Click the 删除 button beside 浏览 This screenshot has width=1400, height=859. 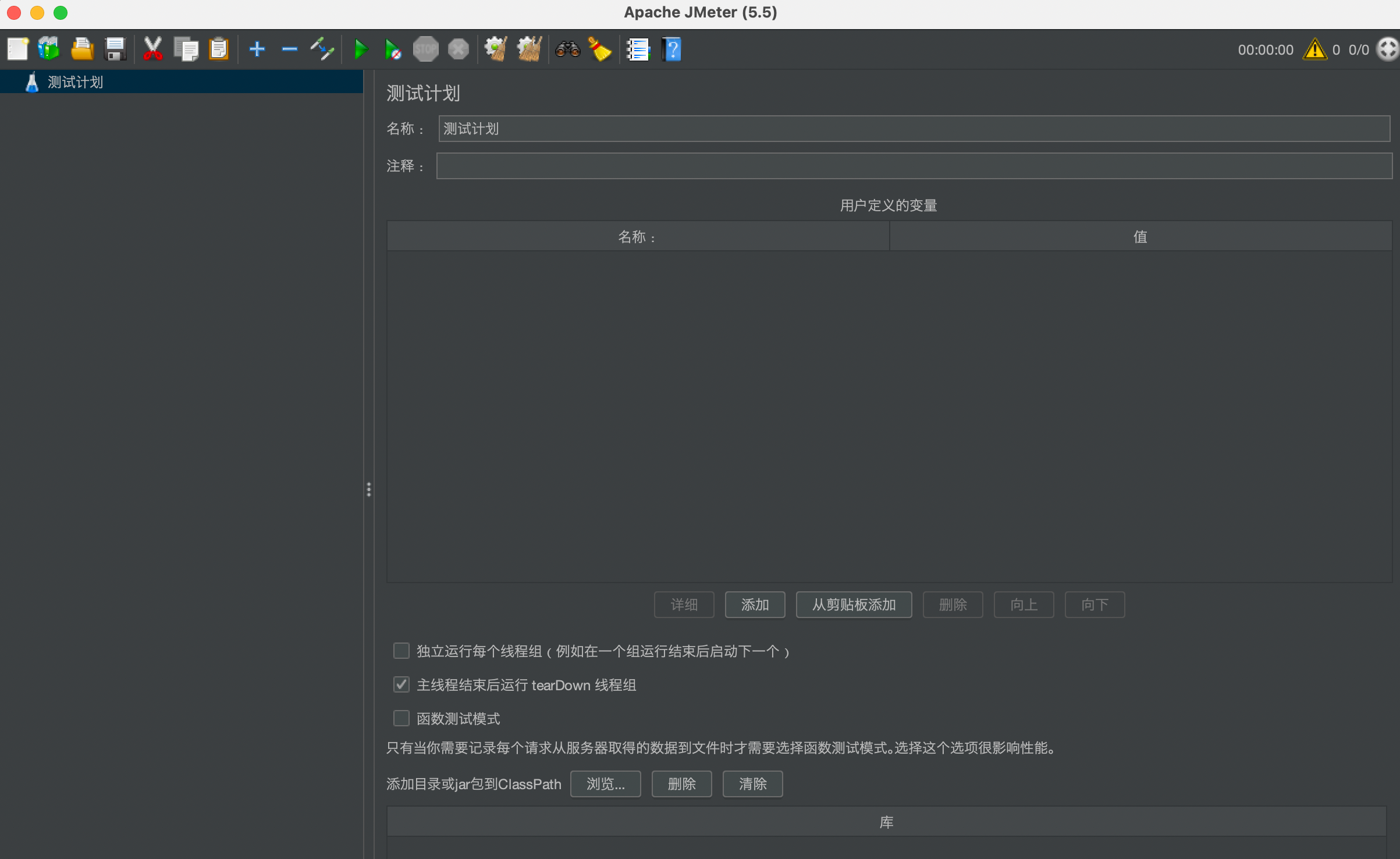click(682, 784)
